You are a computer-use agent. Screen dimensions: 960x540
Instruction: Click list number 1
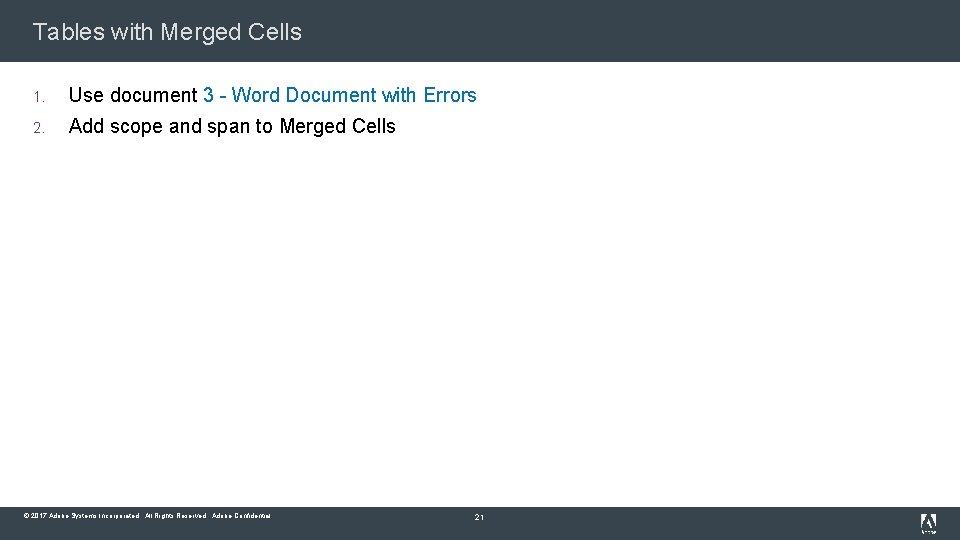(39, 97)
